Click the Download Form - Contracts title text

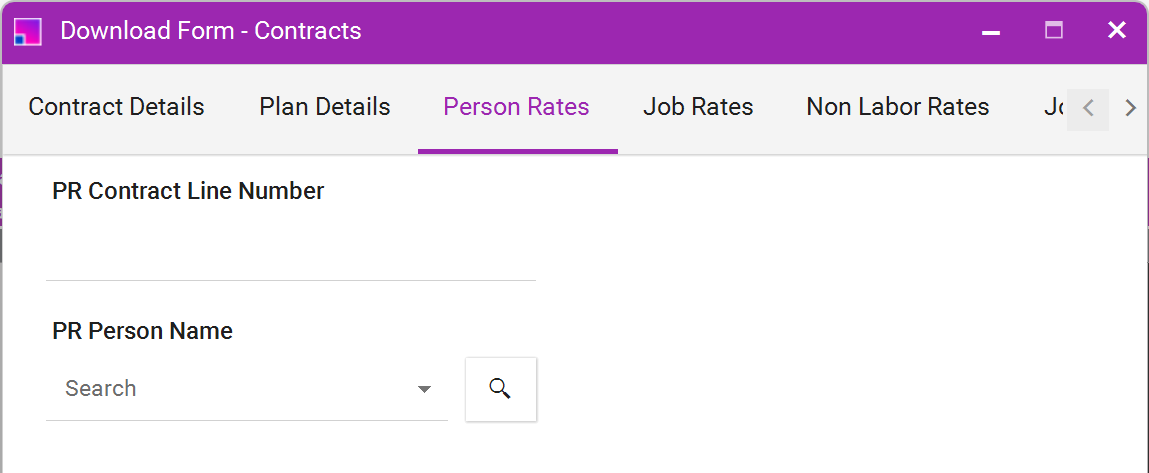coord(211,32)
